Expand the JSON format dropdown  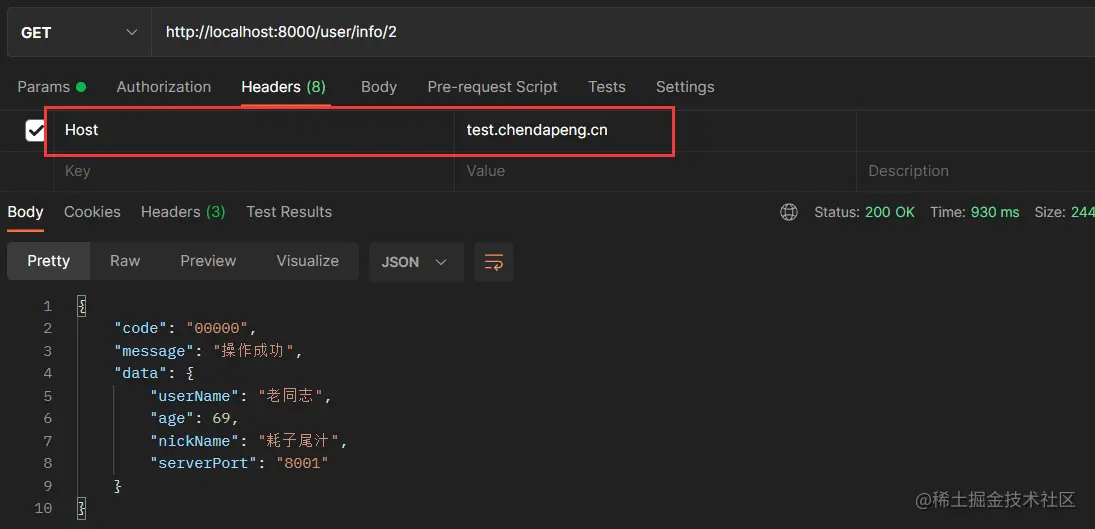click(414, 261)
